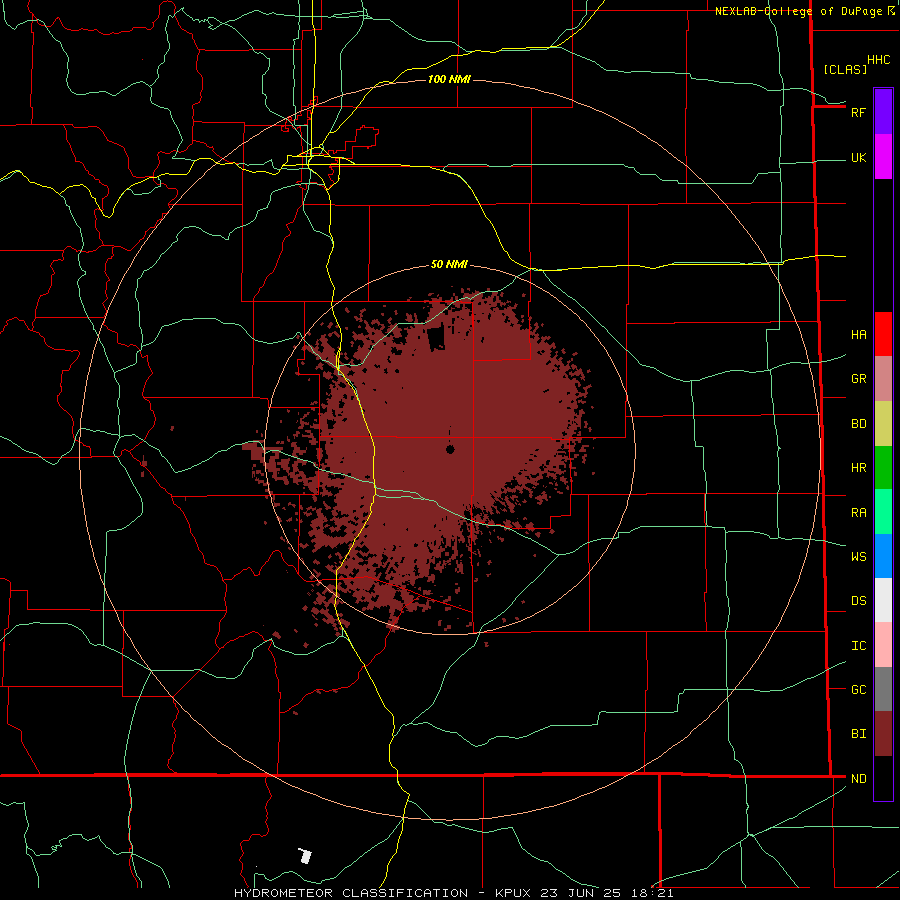Click the "BD" legend label
This screenshot has width=900, height=900.
coord(858,424)
